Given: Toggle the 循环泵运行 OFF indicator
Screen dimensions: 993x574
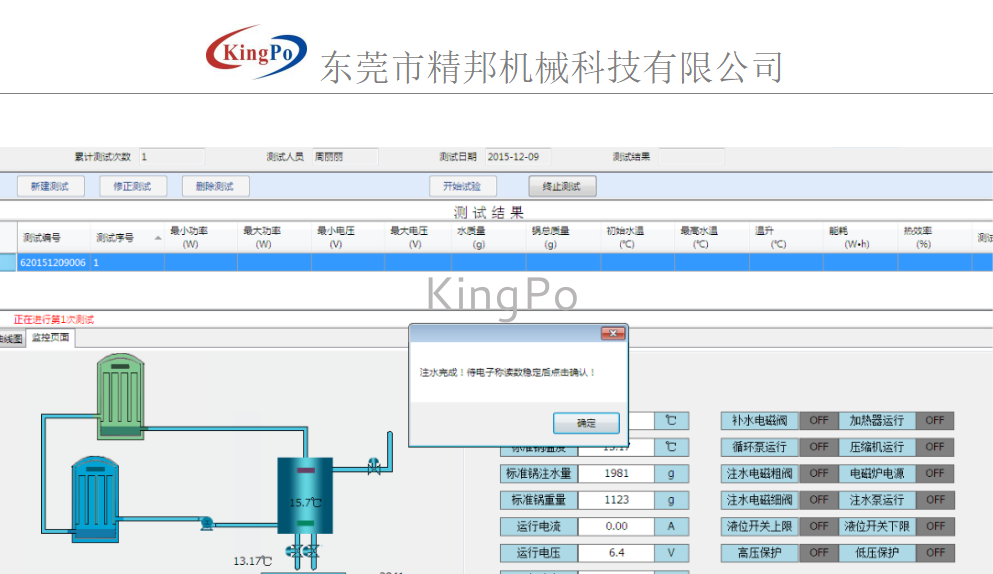Looking at the screenshot, I should click(x=818, y=447).
